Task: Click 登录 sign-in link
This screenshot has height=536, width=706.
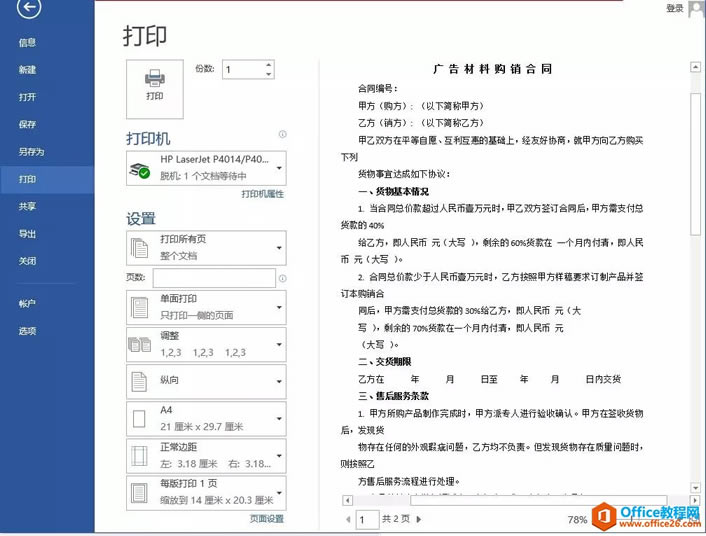Action: click(674, 8)
